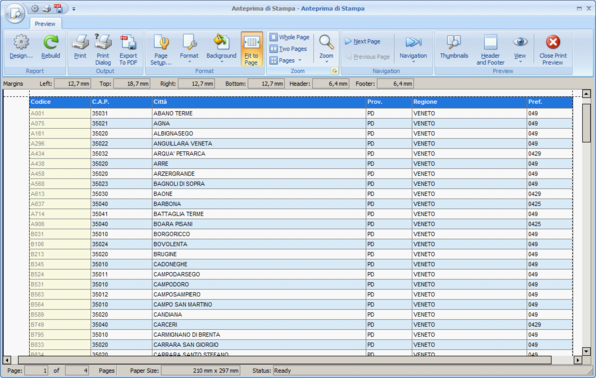596x378 pixels.
Task: Edit the Top margin field
Action: pyautogui.click(x=132, y=84)
